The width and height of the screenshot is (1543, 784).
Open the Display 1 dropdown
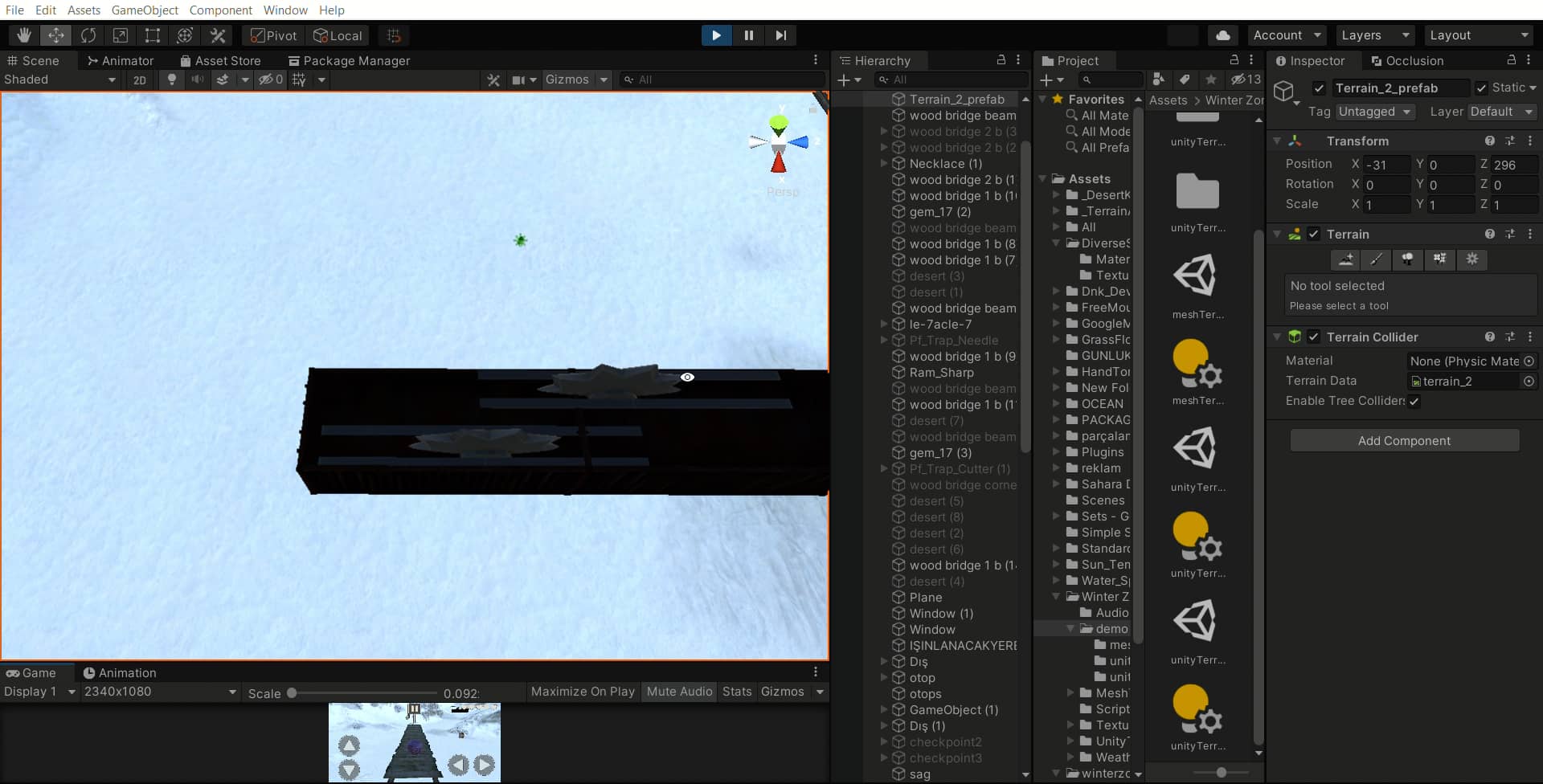[39, 692]
